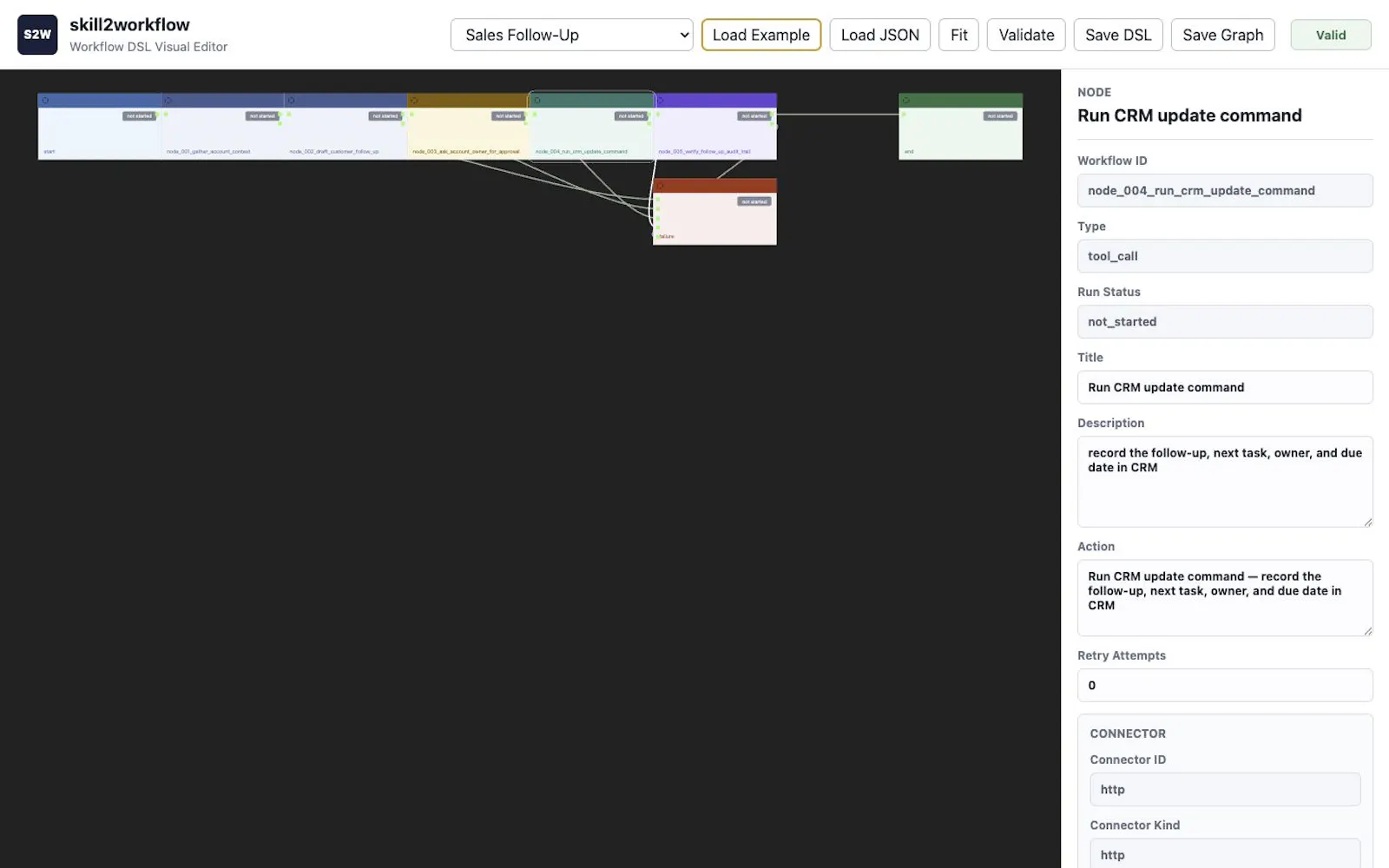The image size is (1389, 868).
Task: Click the not started badge on node_005_verify_follow_up_audit_trail
Action: coord(754,116)
